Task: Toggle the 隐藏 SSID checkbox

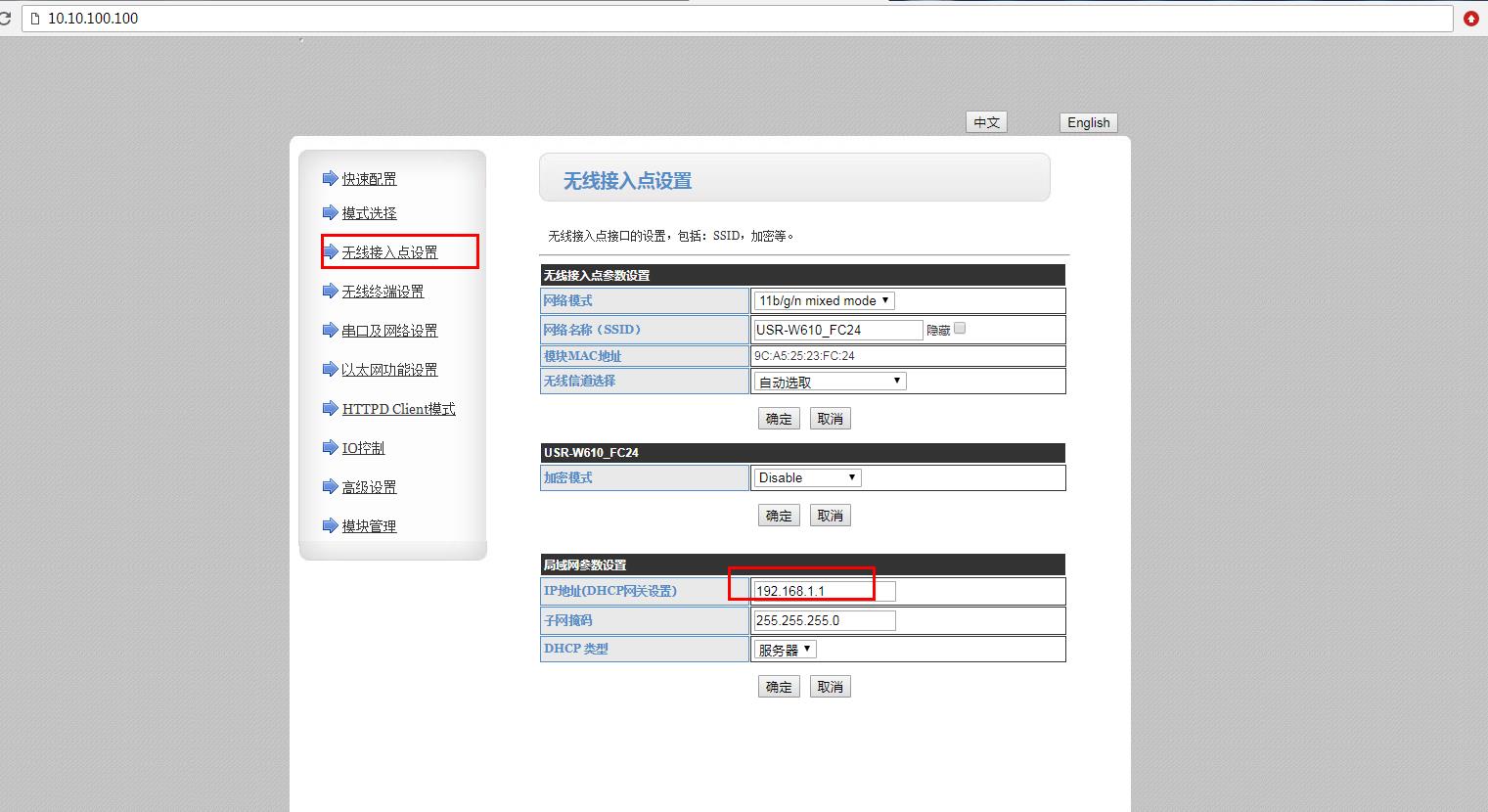Action: click(x=960, y=329)
